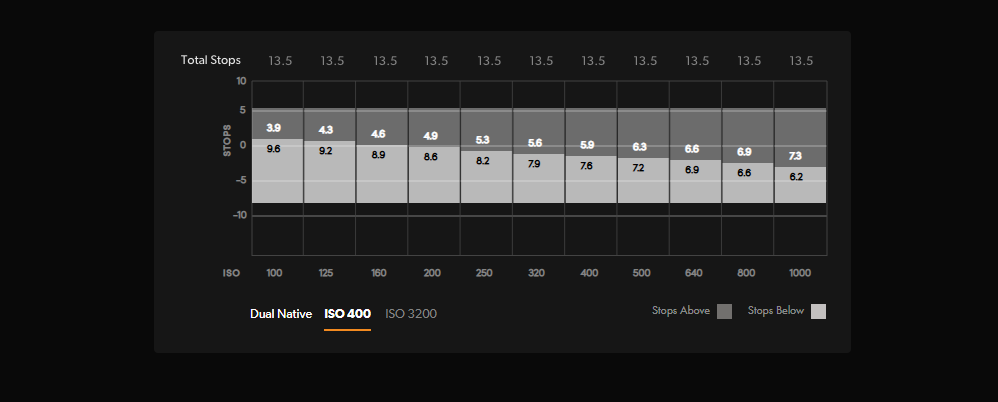
Task: Click the Stops Above dark gray swatch
Action: click(724, 311)
